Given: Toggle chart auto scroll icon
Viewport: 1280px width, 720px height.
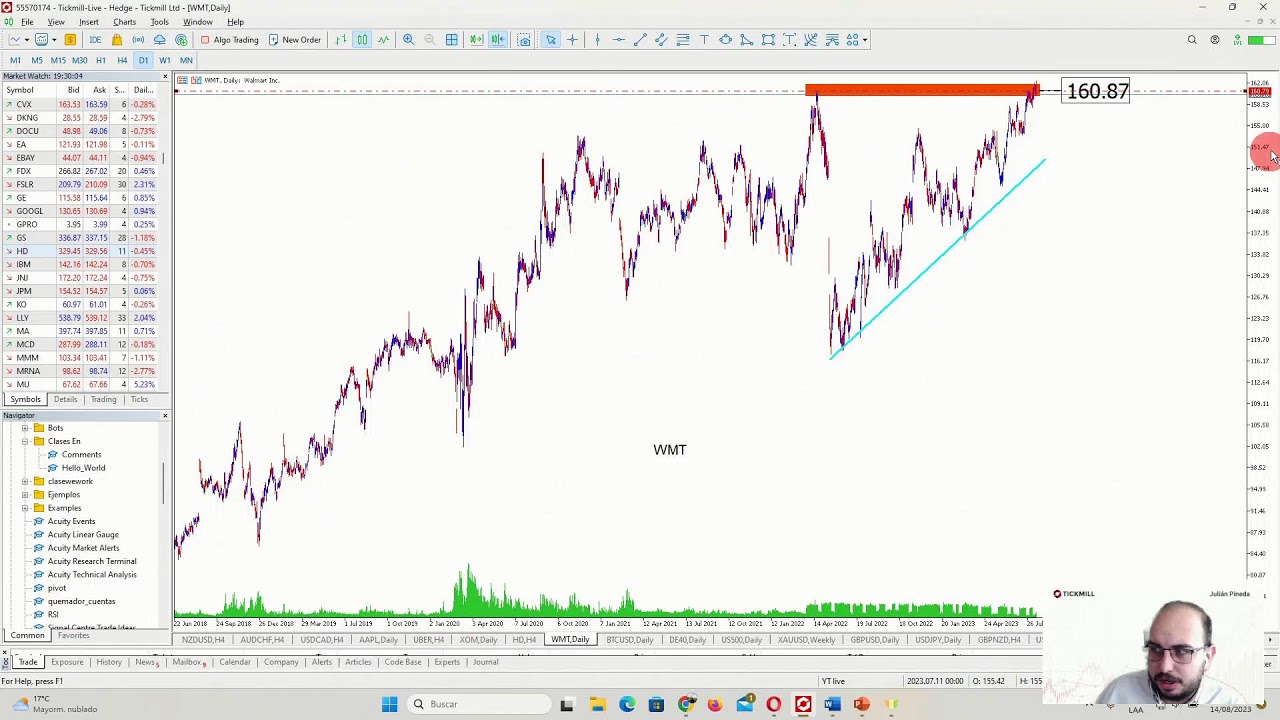Looking at the screenshot, I should tap(476, 40).
